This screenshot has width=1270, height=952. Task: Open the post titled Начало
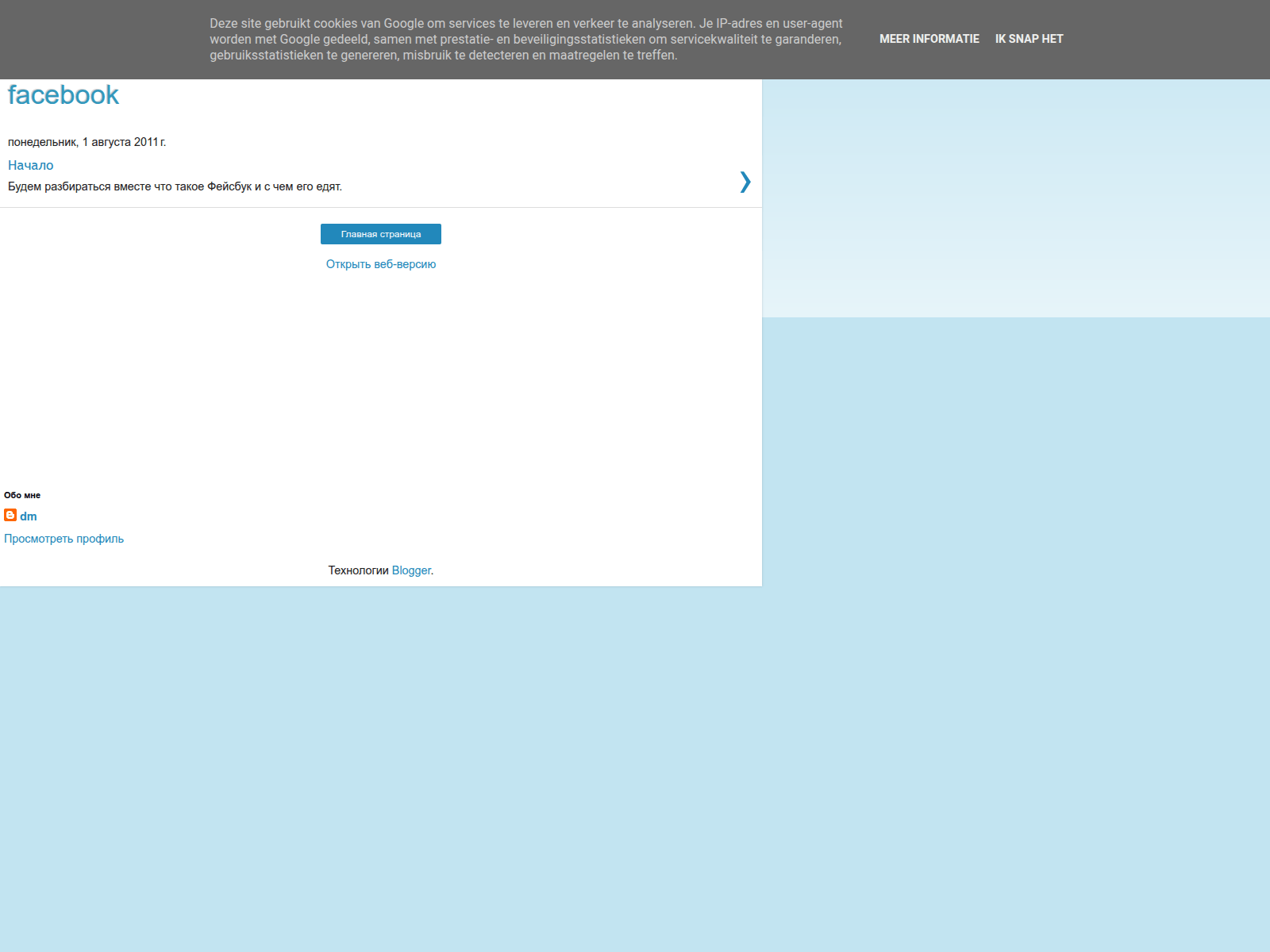[31, 165]
